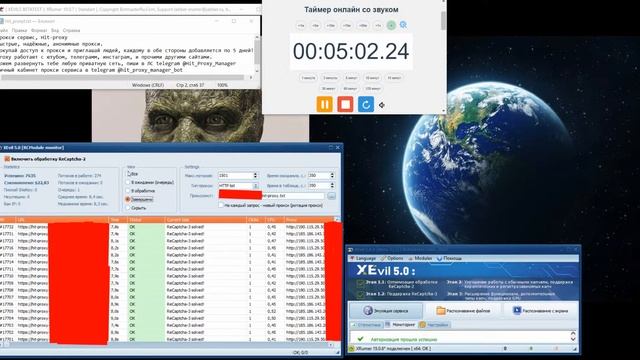Click the service emulation globe button

pos(386,311)
